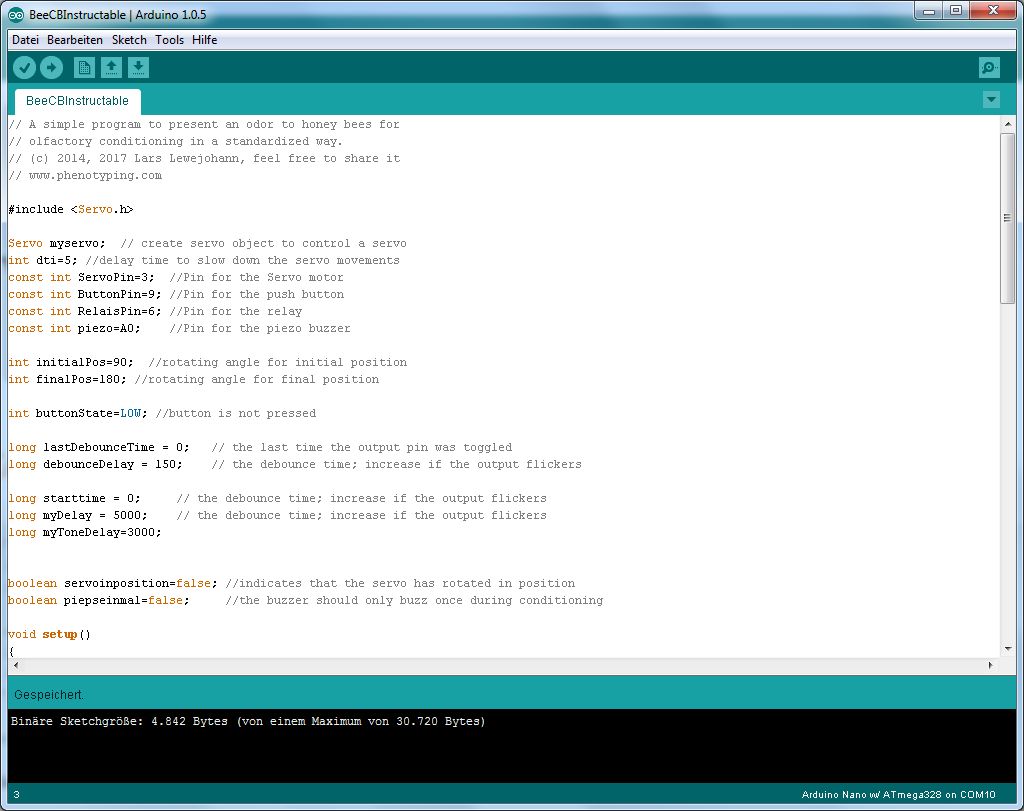The width and height of the screenshot is (1024, 811).
Task: Open the Sketch menu
Action: (x=129, y=40)
